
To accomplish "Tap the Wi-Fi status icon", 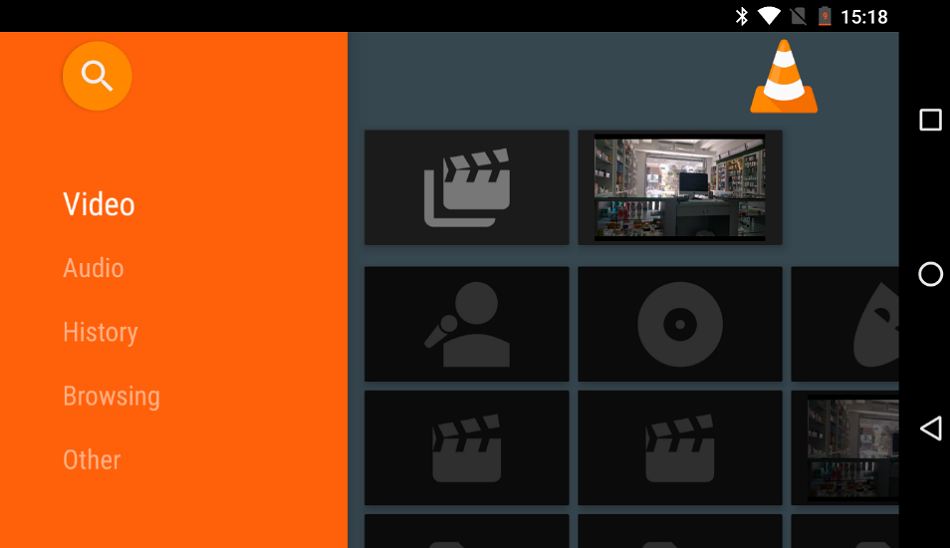I will [769, 16].
